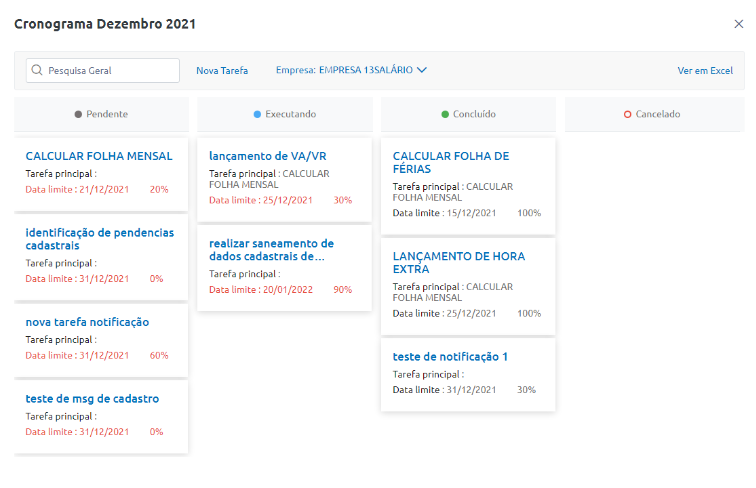Click the blue Executando status dot
The width and height of the screenshot is (756, 488).
point(257,115)
